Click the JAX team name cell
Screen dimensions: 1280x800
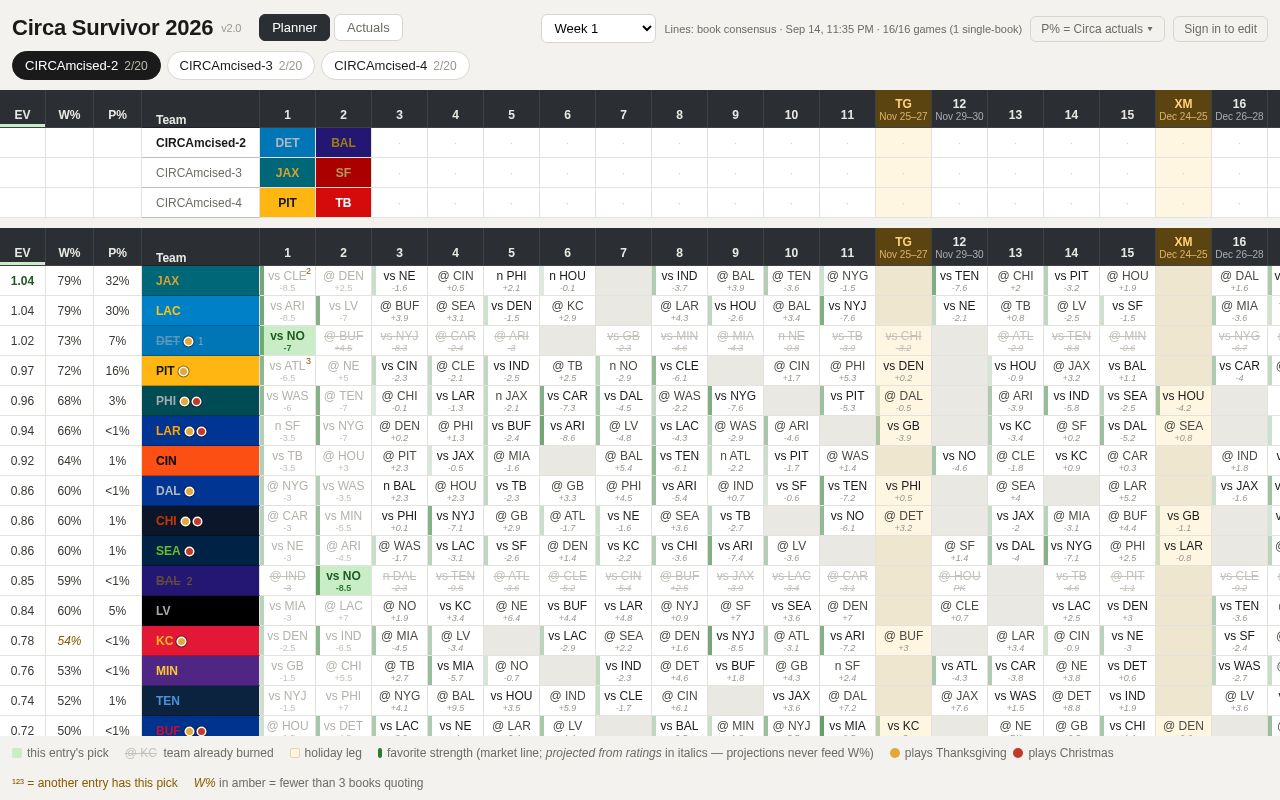200,281
